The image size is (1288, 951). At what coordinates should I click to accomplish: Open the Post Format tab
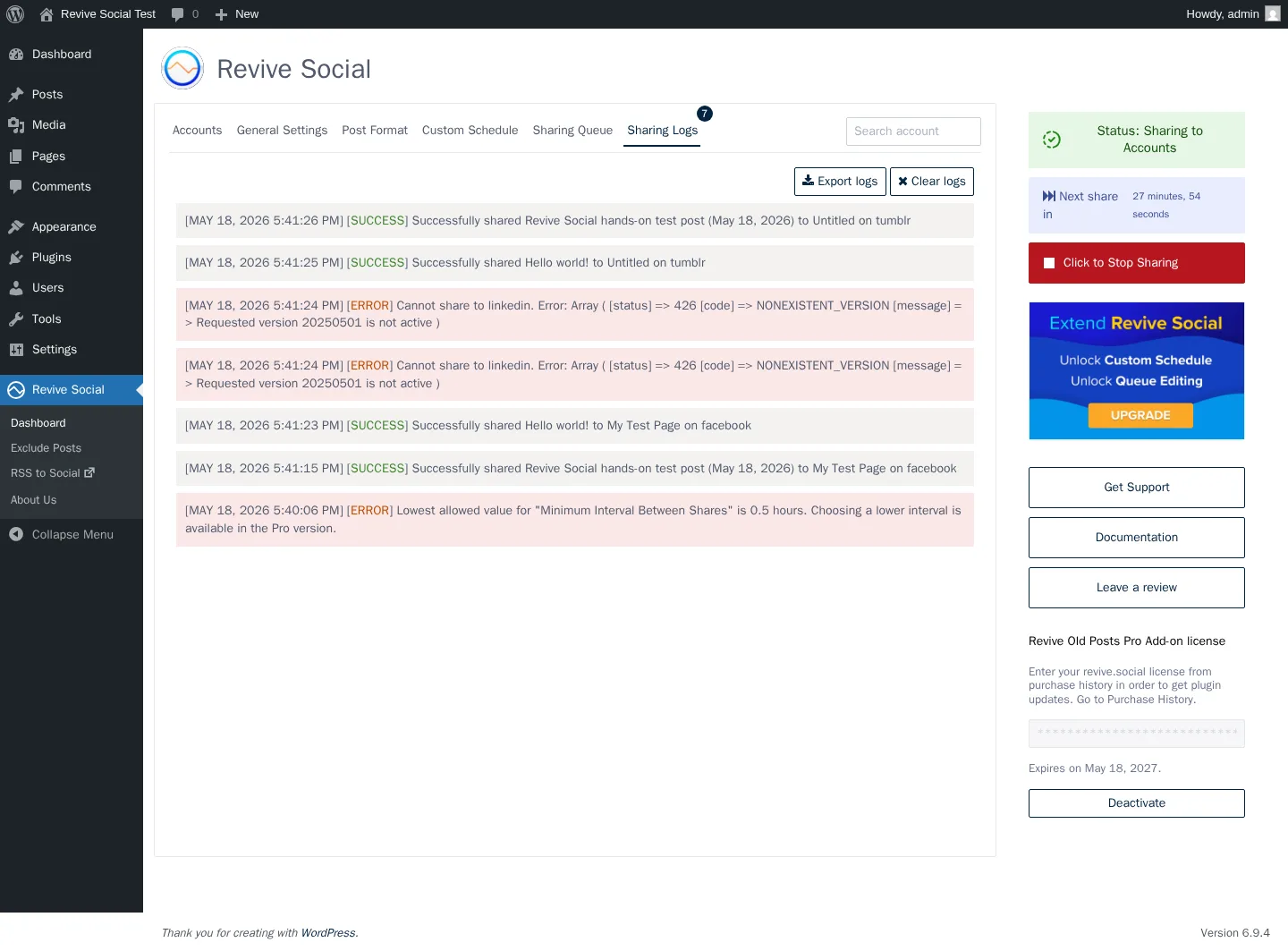[x=375, y=131]
